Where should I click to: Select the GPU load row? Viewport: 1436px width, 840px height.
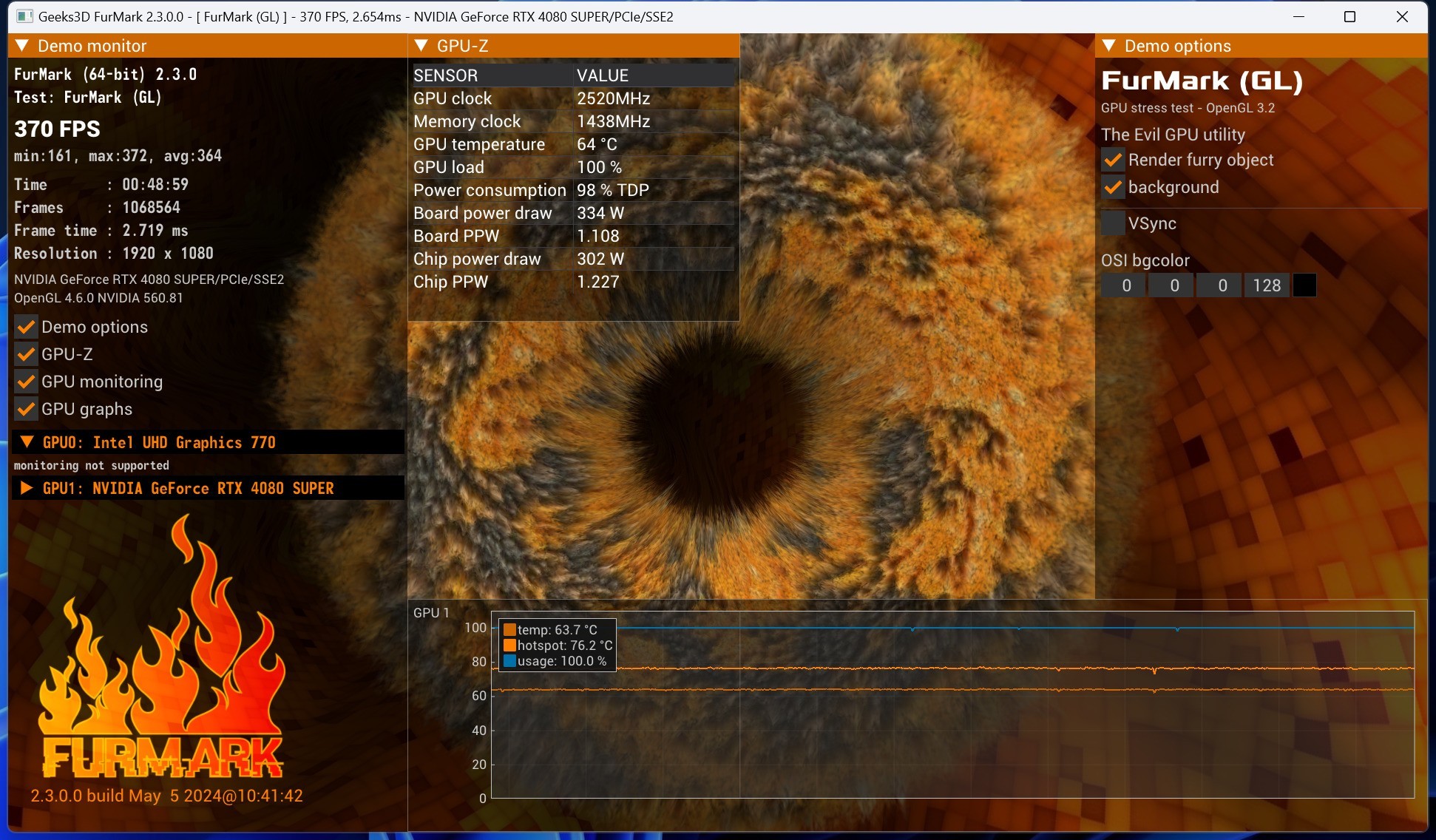click(x=574, y=167)
